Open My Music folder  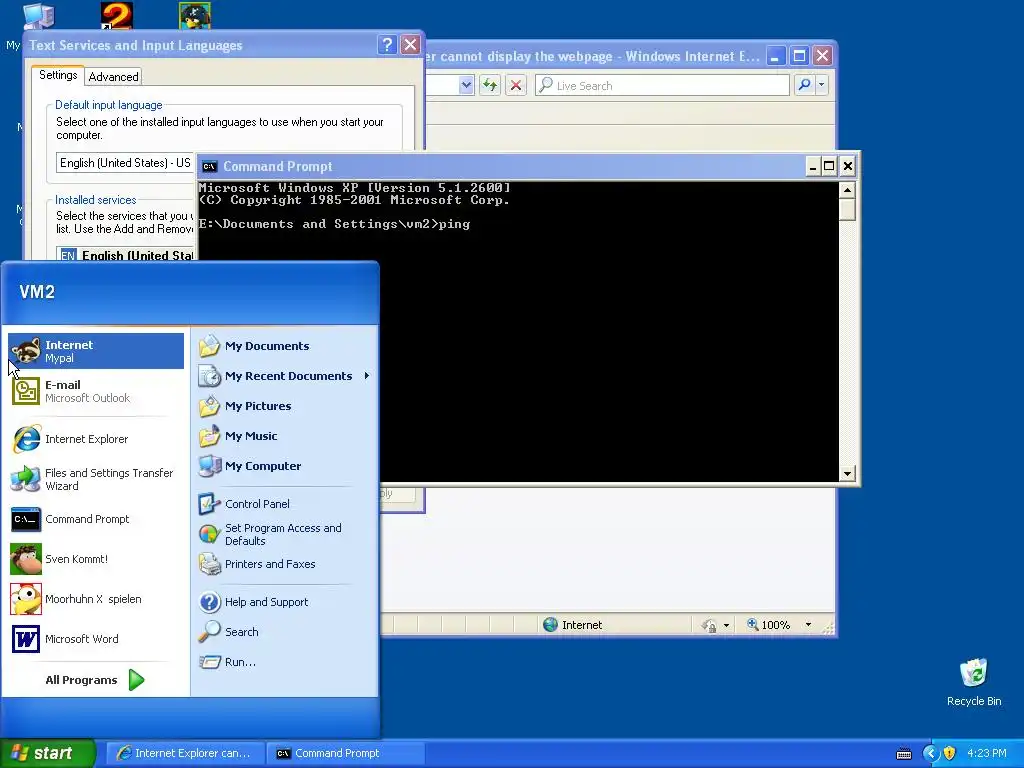click(x=284, y=436)
